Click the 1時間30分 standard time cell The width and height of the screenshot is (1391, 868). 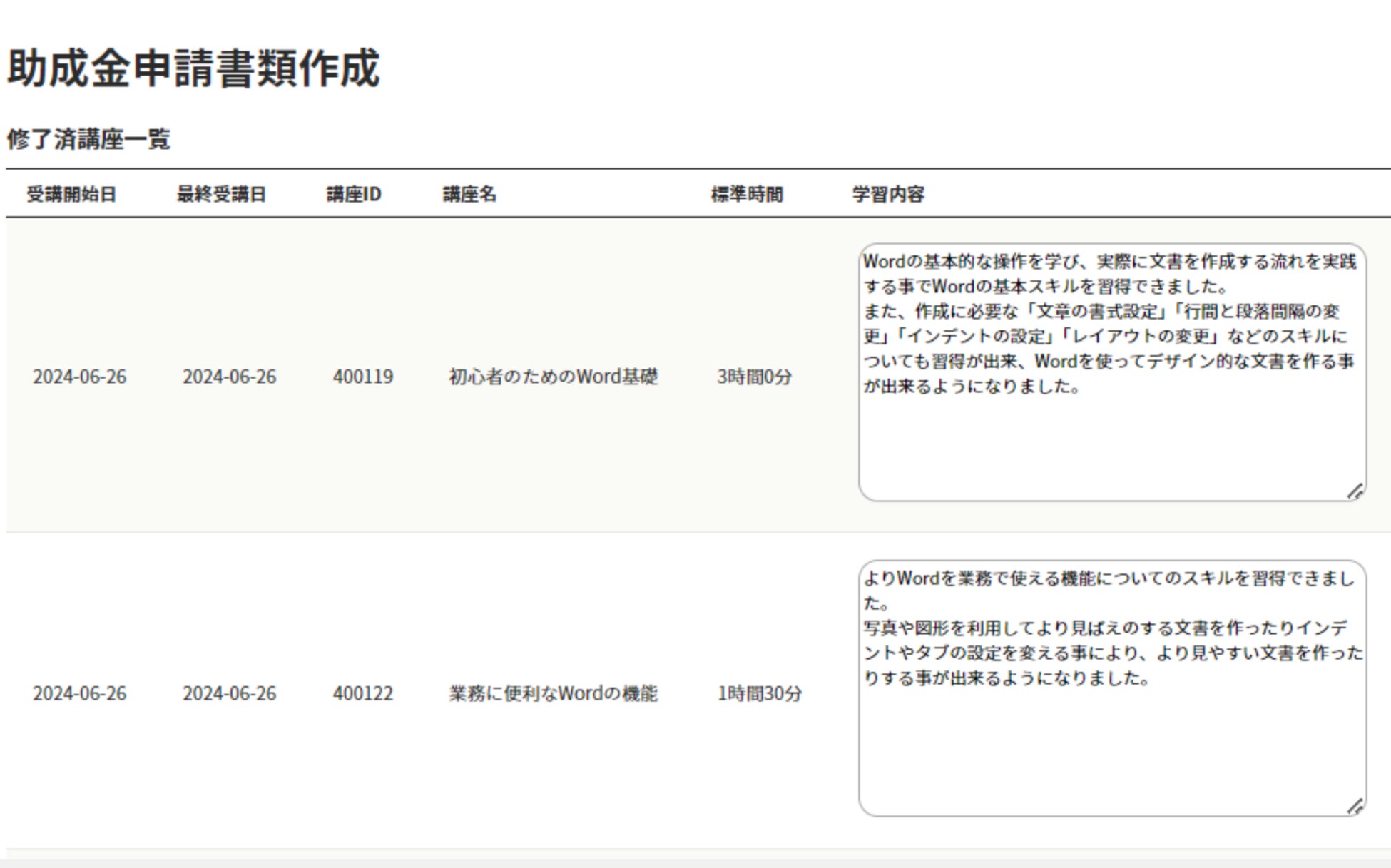759,693
